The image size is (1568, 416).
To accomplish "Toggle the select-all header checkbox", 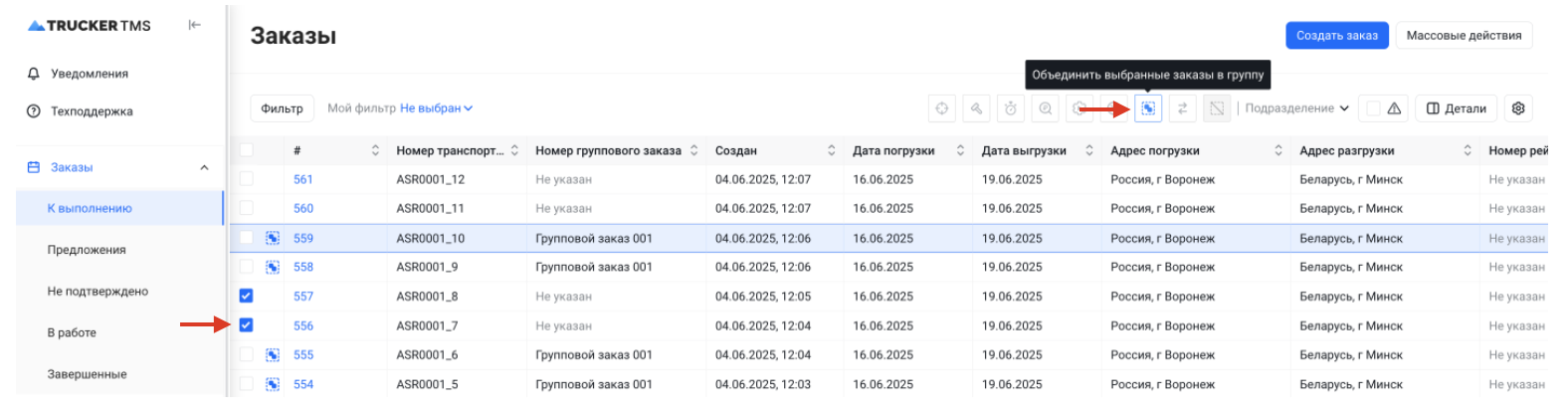I will point(246,150).
